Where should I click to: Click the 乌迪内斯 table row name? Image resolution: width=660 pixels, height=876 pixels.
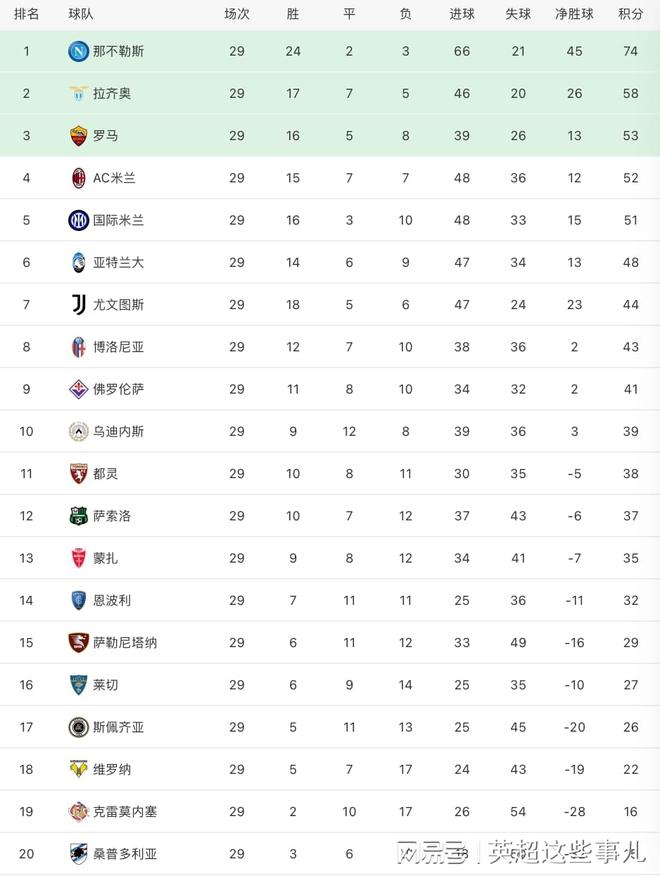118,431
